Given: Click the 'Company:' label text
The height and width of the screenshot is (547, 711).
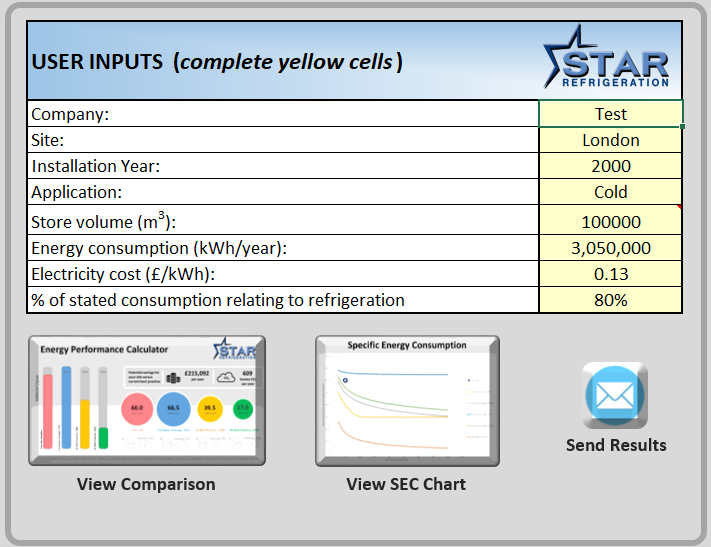Looking at the screenshot, I should pos(70,114).
